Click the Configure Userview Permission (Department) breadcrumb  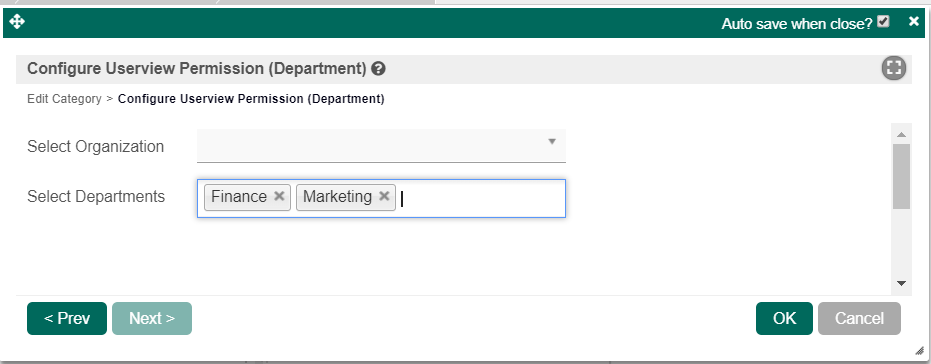[251, 99]
